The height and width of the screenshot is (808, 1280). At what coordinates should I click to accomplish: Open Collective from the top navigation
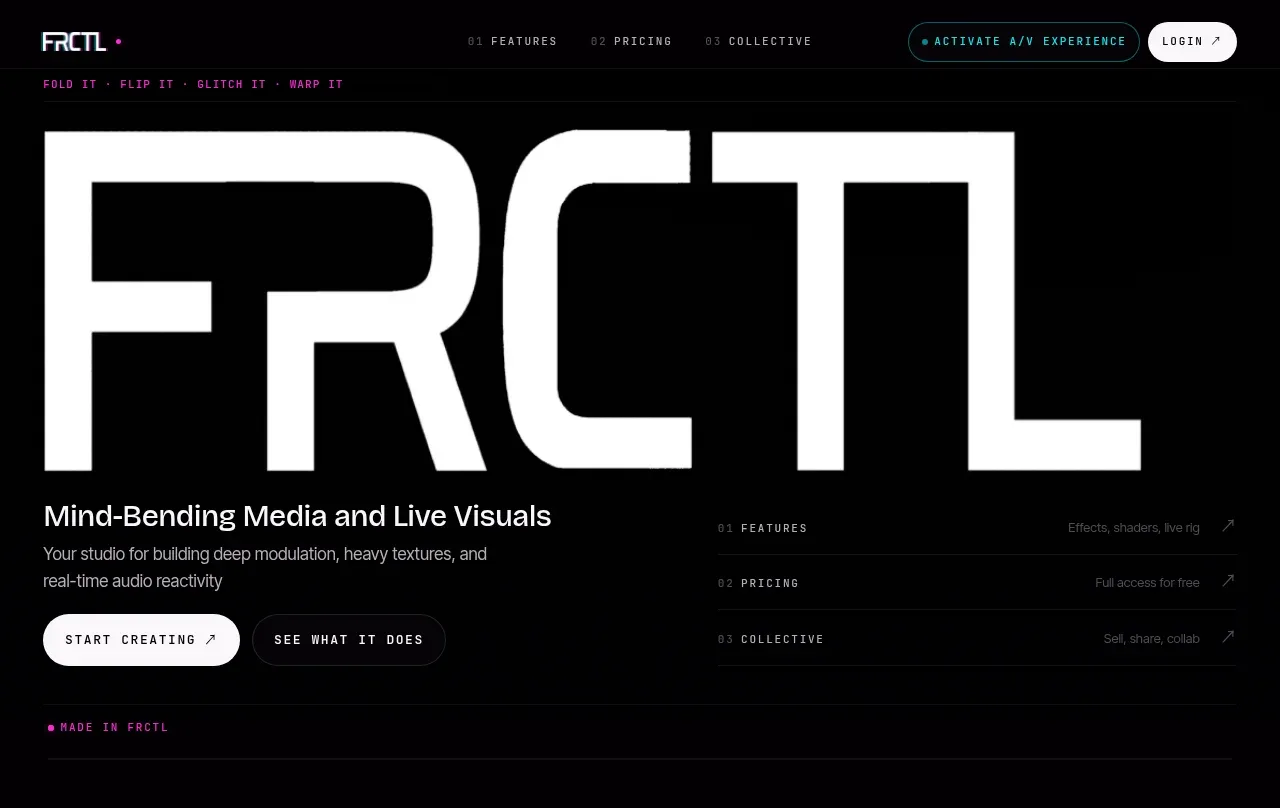pos(758,42)
